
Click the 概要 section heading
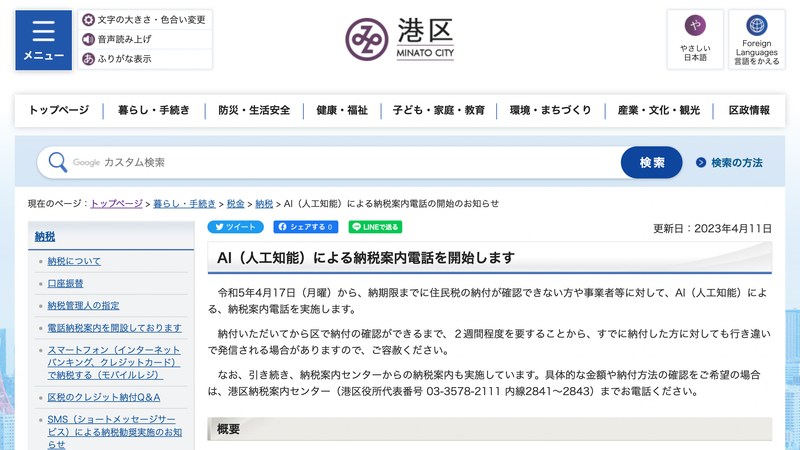click(228, 429)
